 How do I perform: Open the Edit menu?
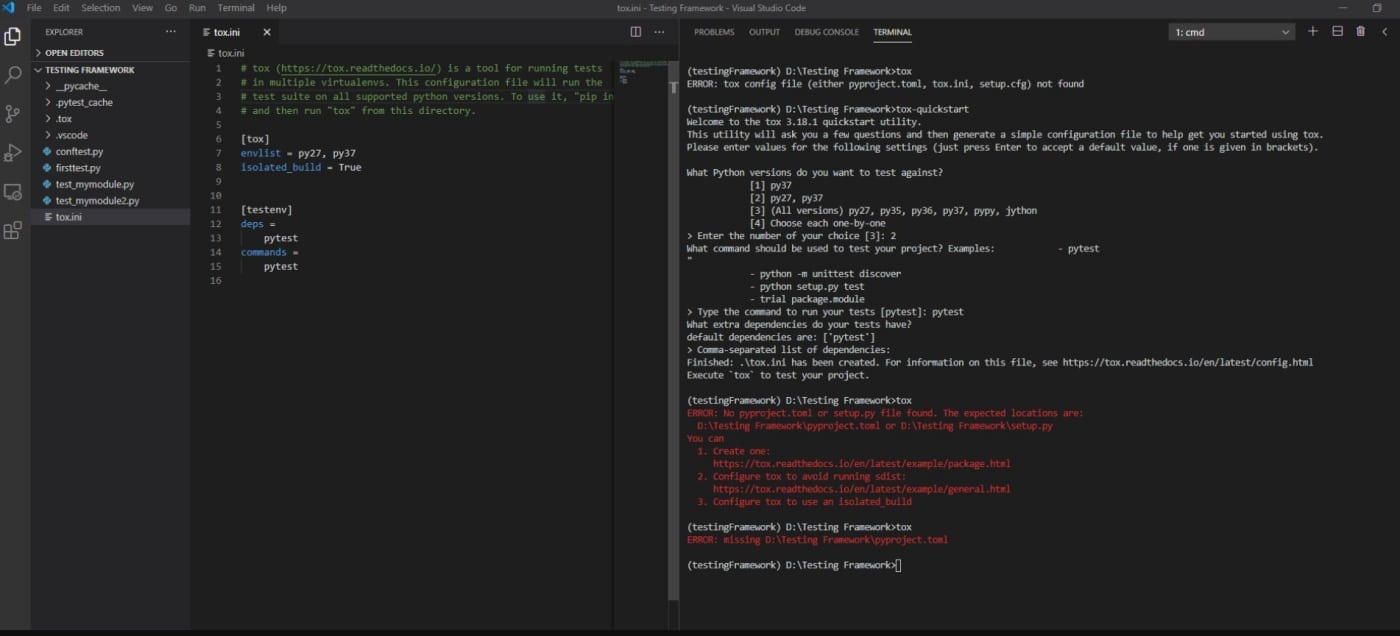pyautogui.click(x=62, y=7)
